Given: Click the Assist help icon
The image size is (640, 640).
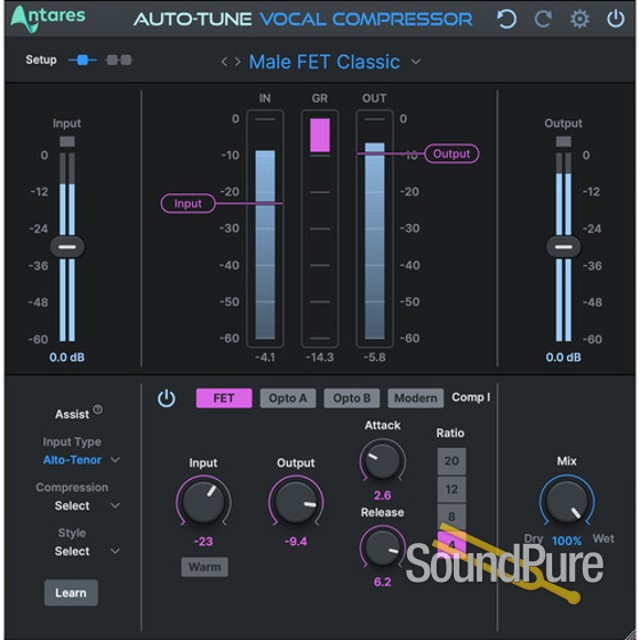Looking at the screenshot, I should point(98,409).
